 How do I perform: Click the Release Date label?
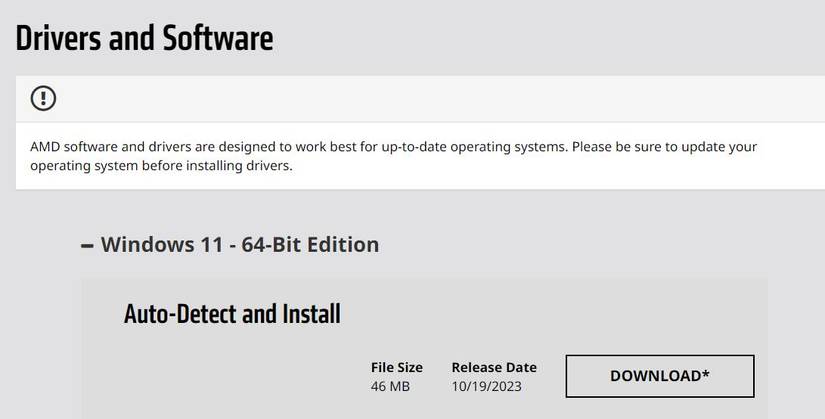(494, 367)
